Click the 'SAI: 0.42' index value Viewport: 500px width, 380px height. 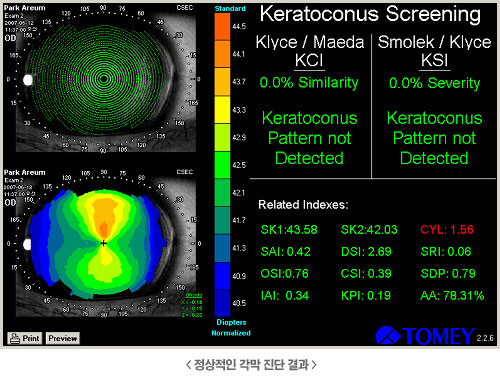pyautogui.click(x=285, y=252)
